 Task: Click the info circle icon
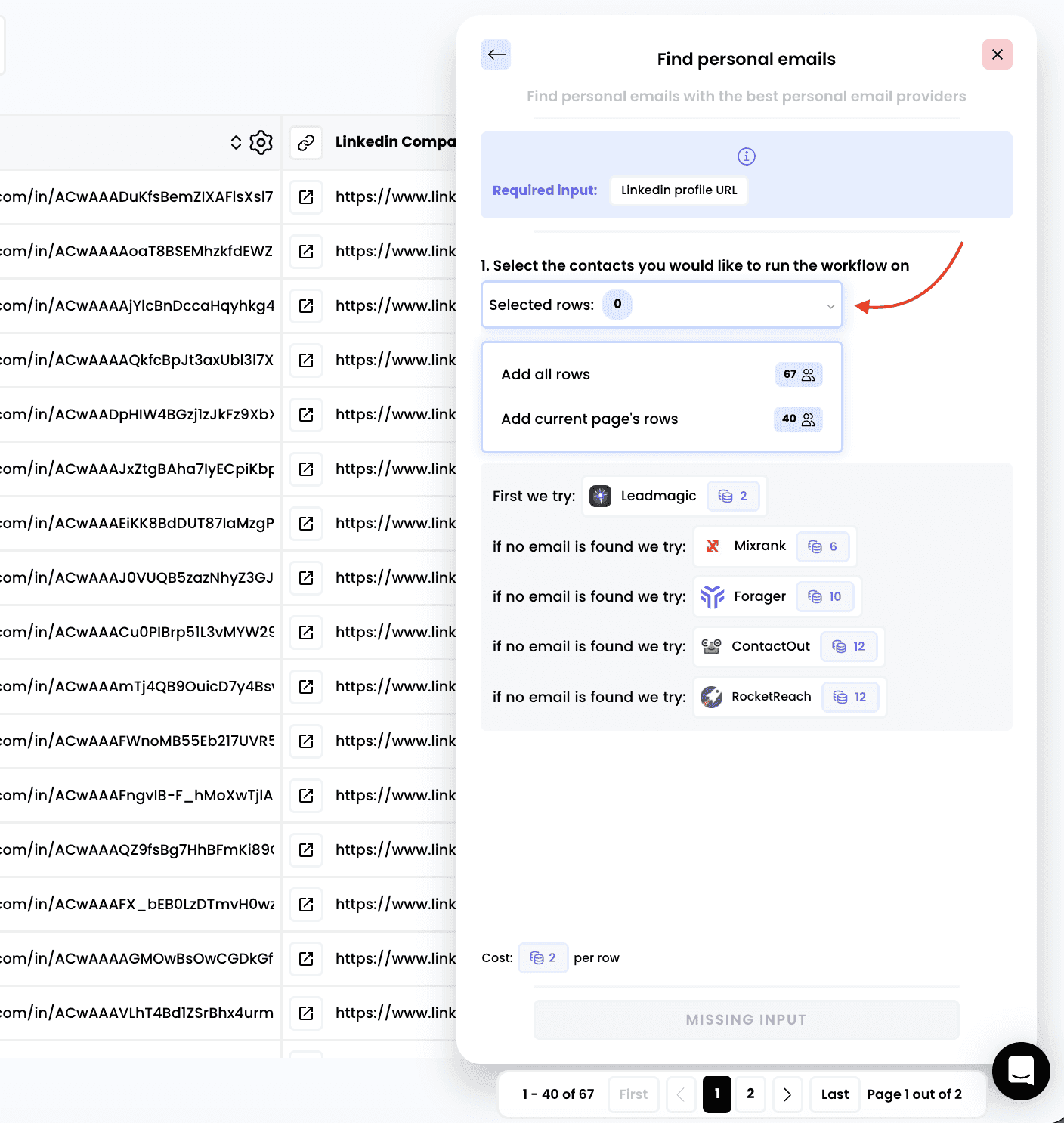747,156
